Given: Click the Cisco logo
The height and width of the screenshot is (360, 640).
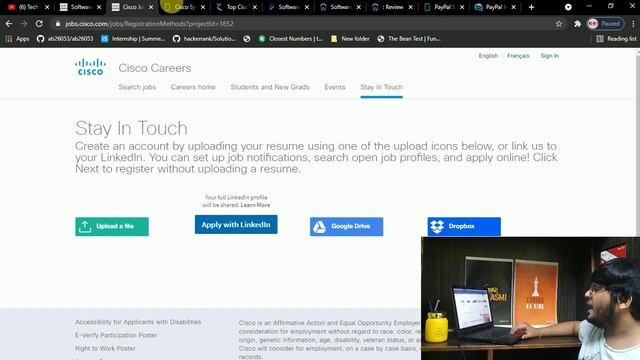Looking at the screenshot, I should pos(90,67).
